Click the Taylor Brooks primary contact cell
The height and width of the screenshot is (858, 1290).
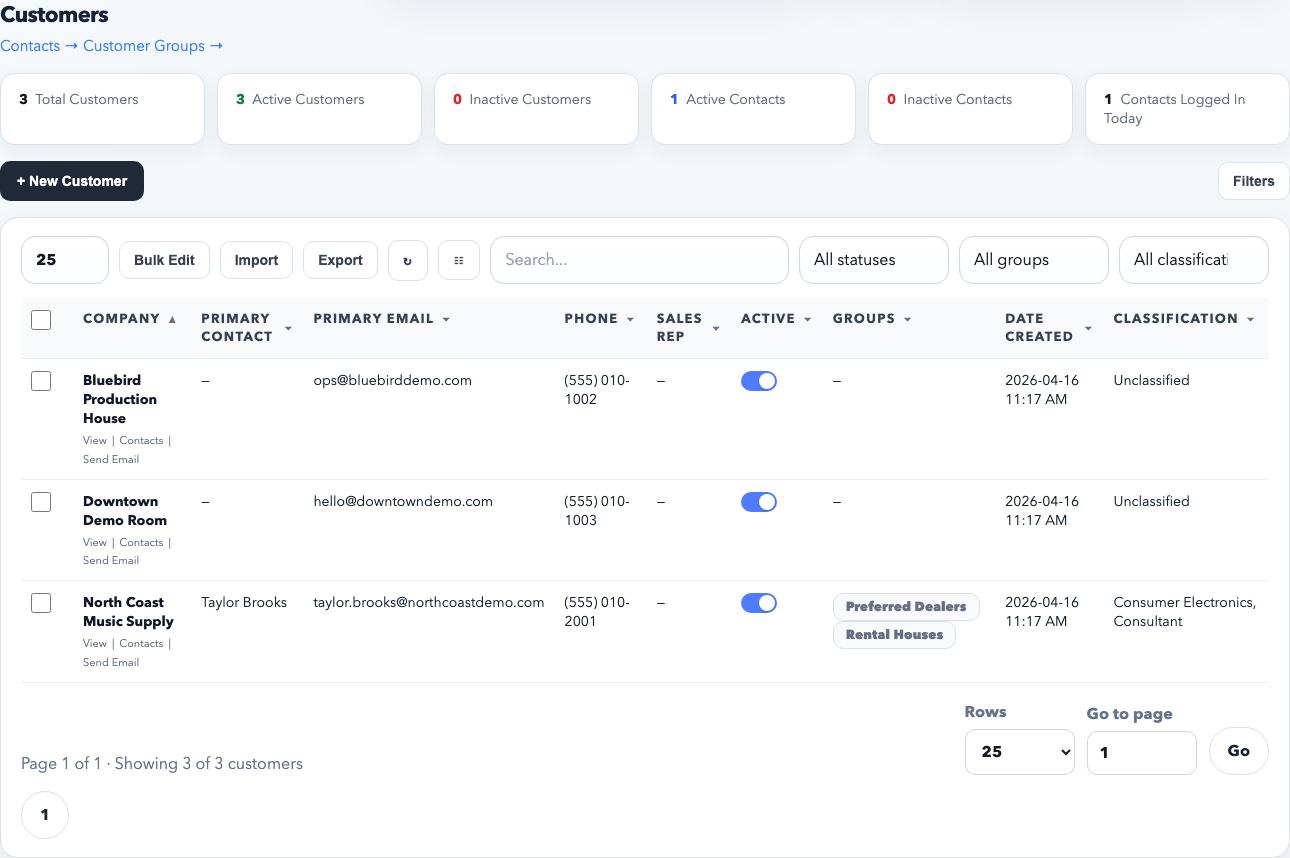pos(244,603)
